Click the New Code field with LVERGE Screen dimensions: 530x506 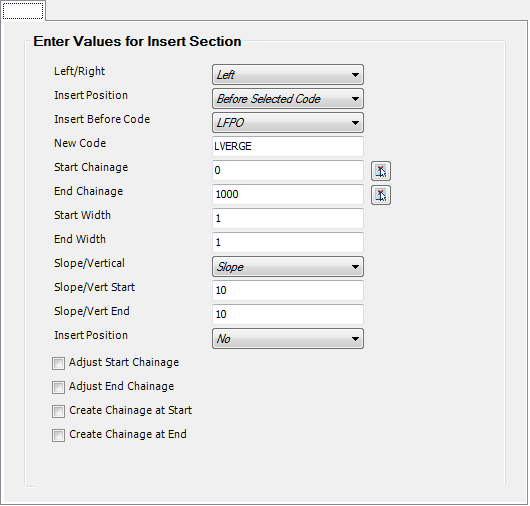pyautogui.click(x=288, y=146)
